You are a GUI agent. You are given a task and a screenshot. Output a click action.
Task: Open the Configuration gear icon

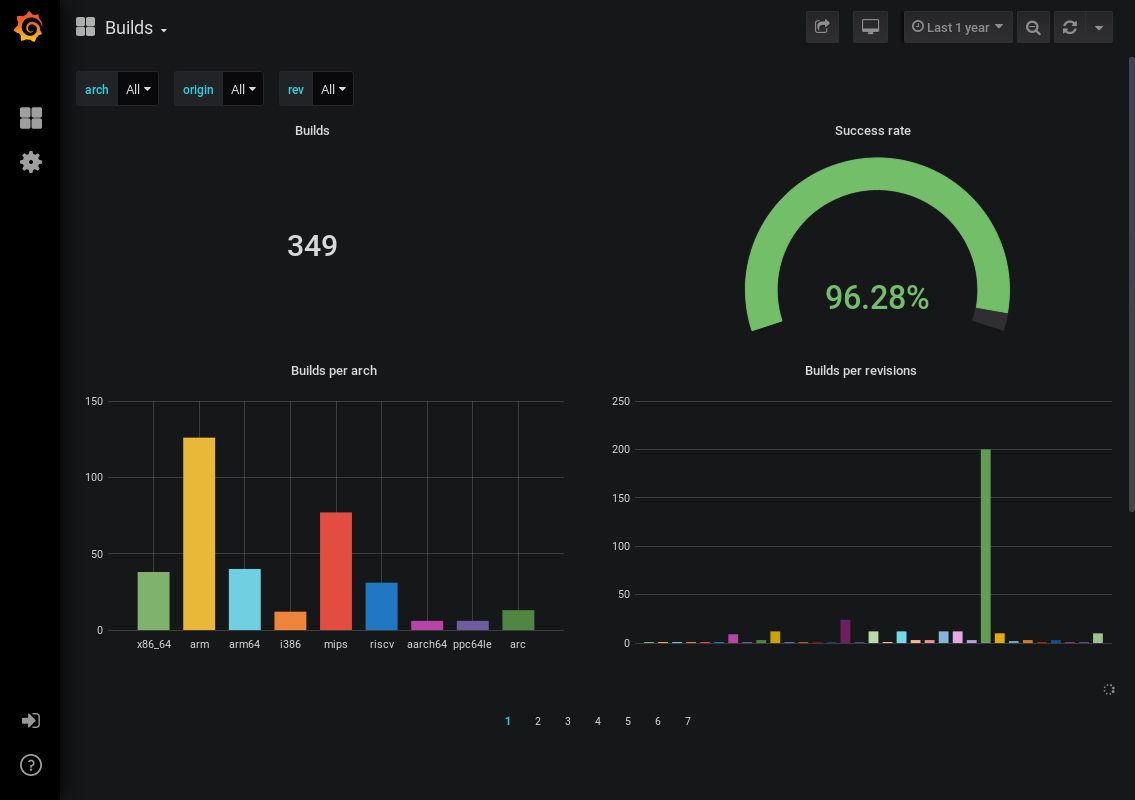[30, 161]
